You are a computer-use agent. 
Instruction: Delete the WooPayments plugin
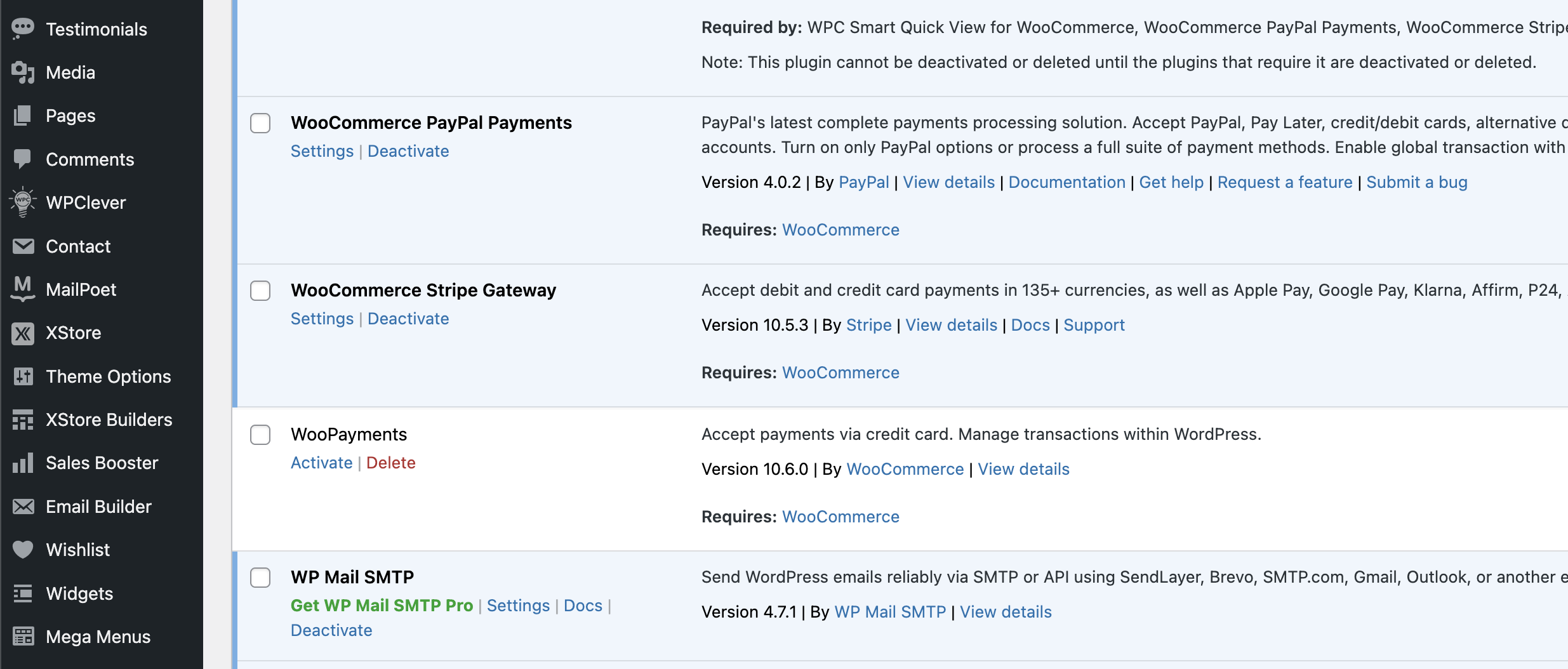pos(390,463)
